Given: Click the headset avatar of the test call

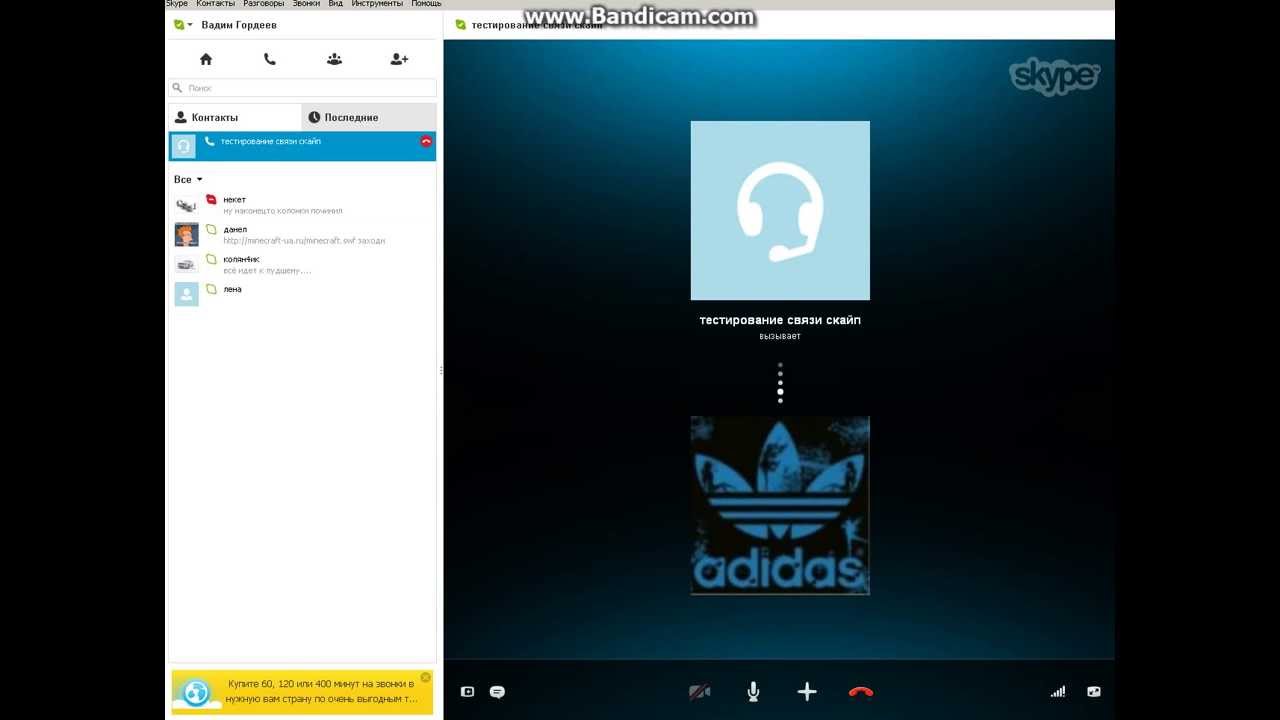Looking at the screenshot, I should [780, 211].
